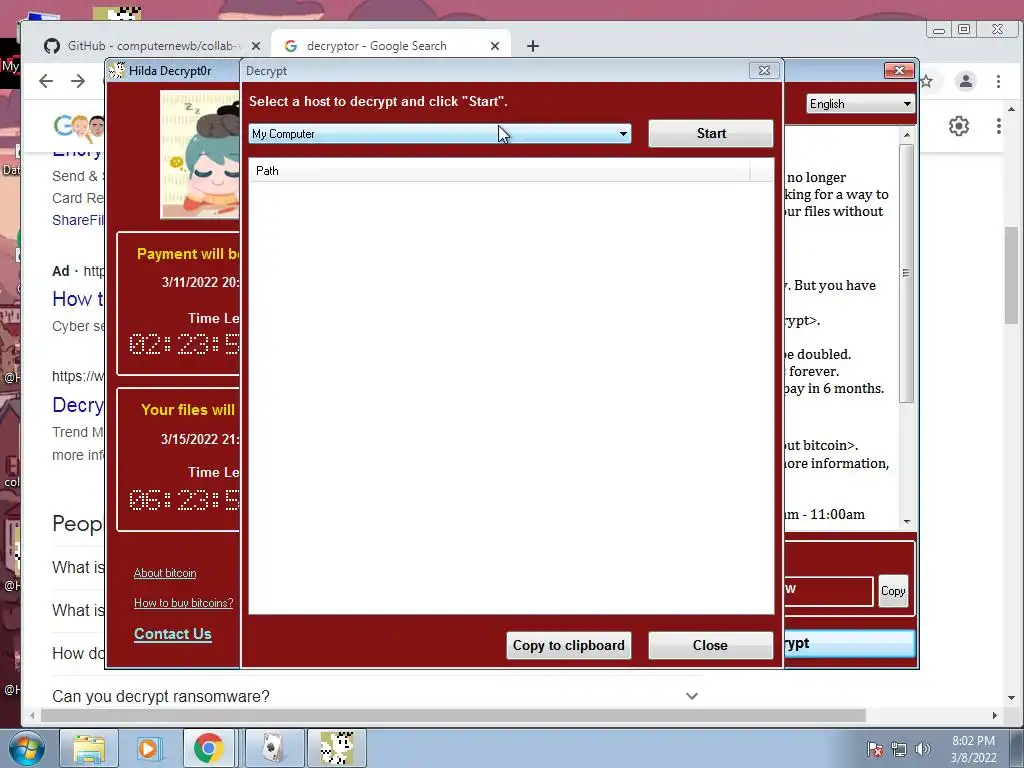Open the three-dot menu beside Google settings gear
Viewport: 1024px width, 768px height.
[x=998, y=126]
